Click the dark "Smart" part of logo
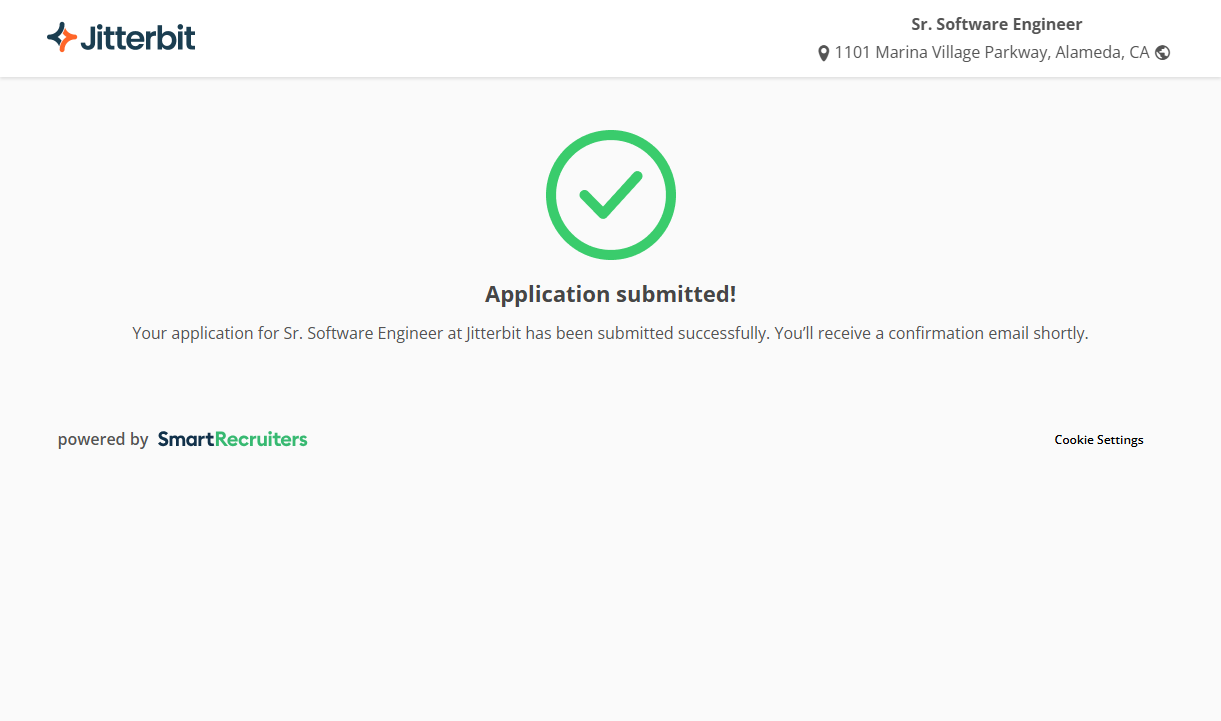Screen dimensions: 1221x721 coord(186,439)
